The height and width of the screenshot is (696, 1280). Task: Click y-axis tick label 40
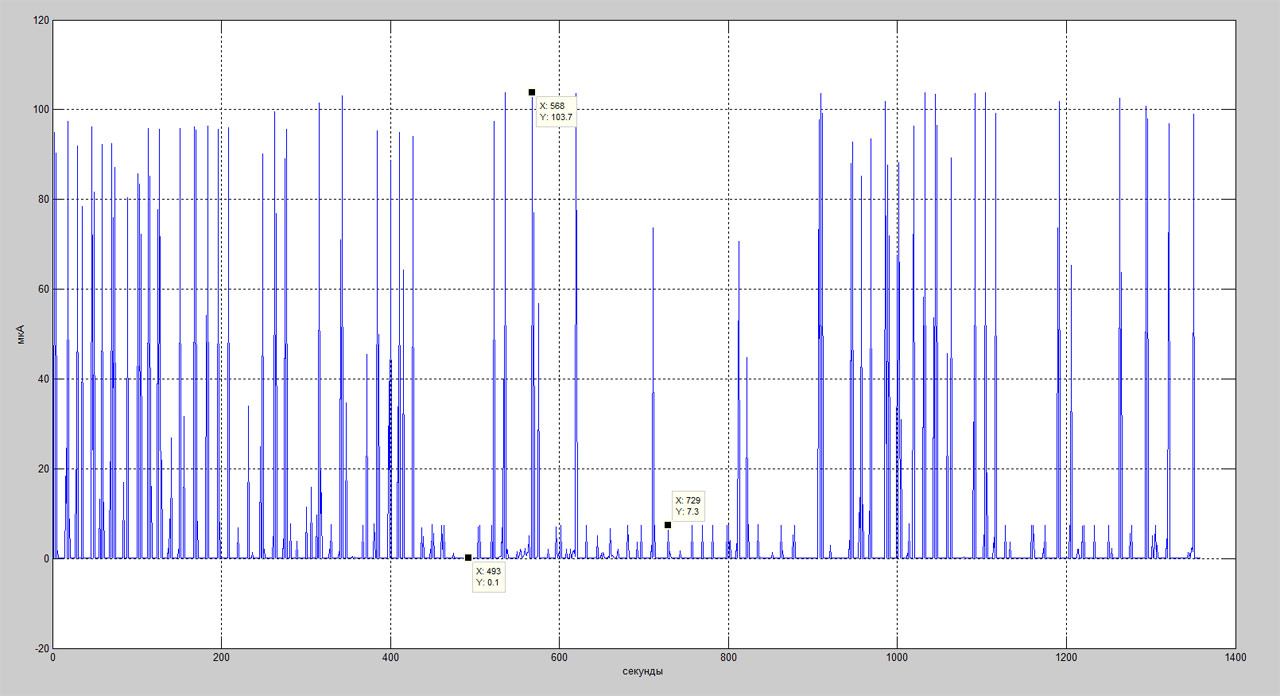point(43,379)
